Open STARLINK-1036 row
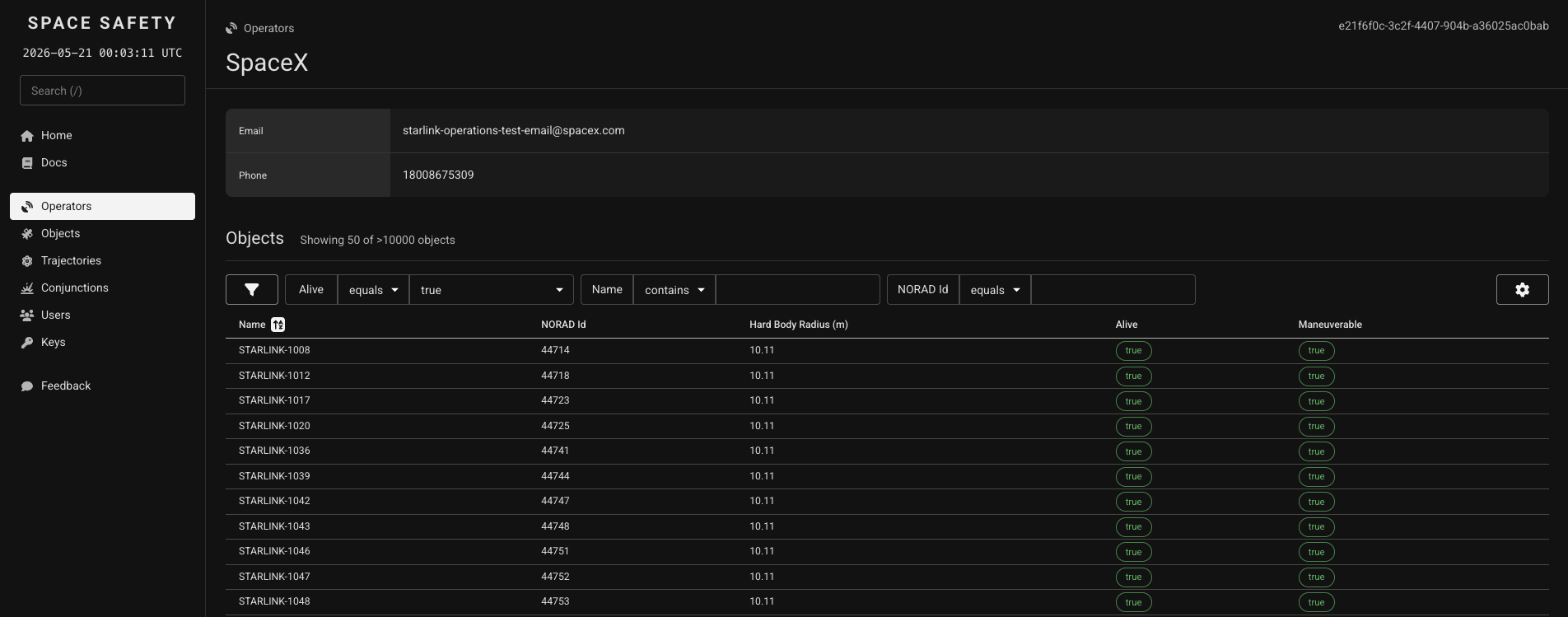The image size is (1568, 617). 887,451
